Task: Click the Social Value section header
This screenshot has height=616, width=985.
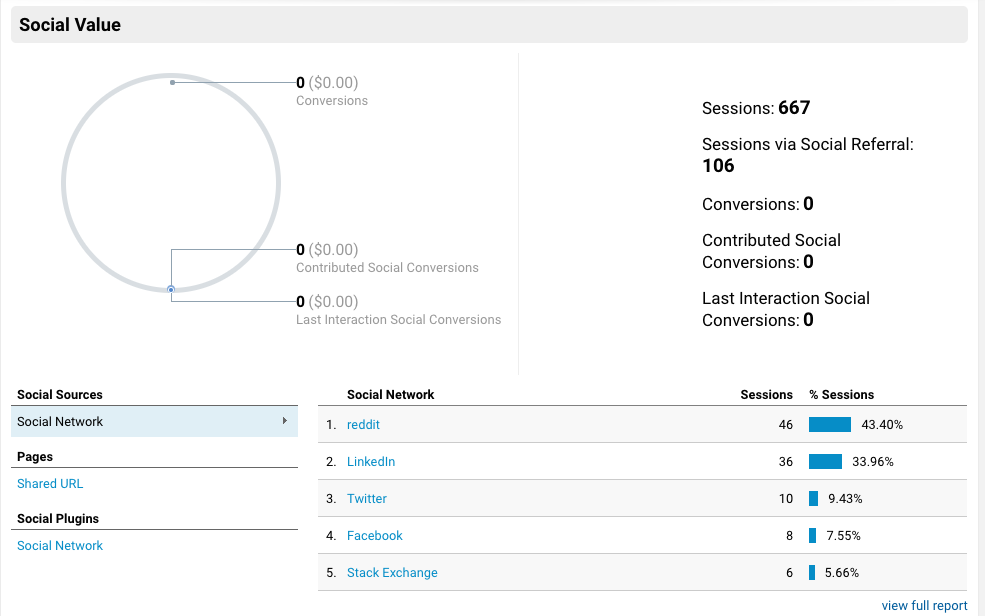Action: [70, 25]
